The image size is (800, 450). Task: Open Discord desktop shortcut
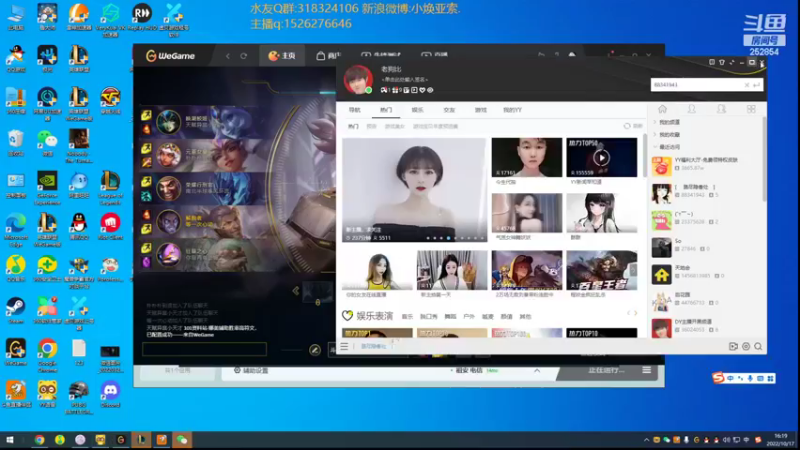click(x=110, y=394)
